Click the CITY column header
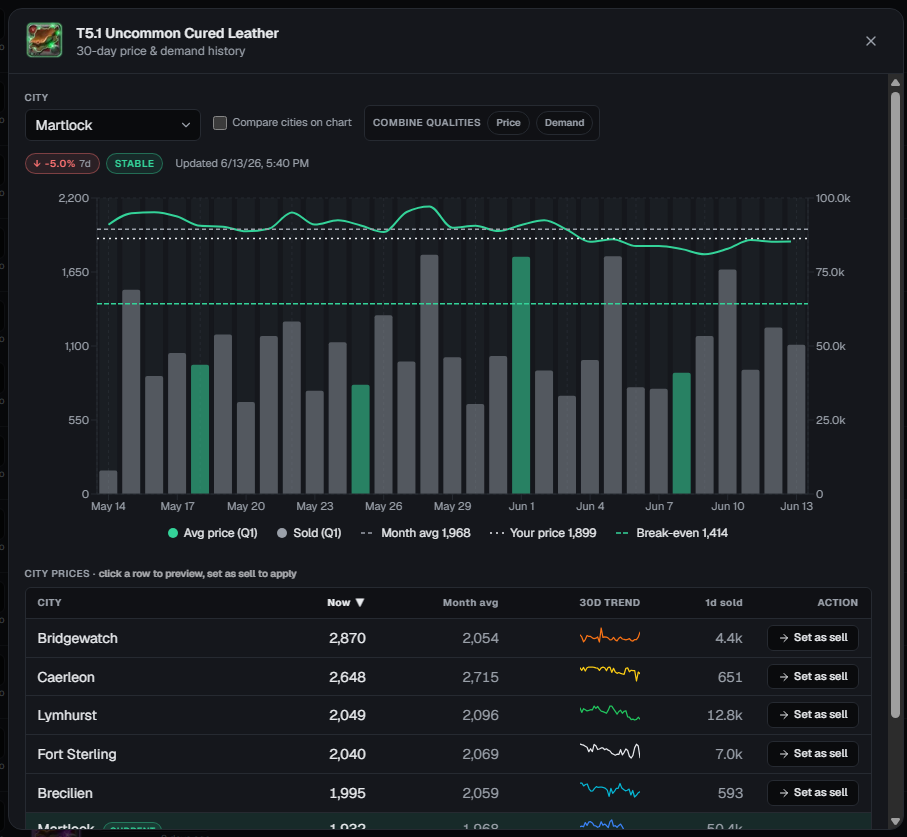907x837 pixels. [x=49, y=603]
